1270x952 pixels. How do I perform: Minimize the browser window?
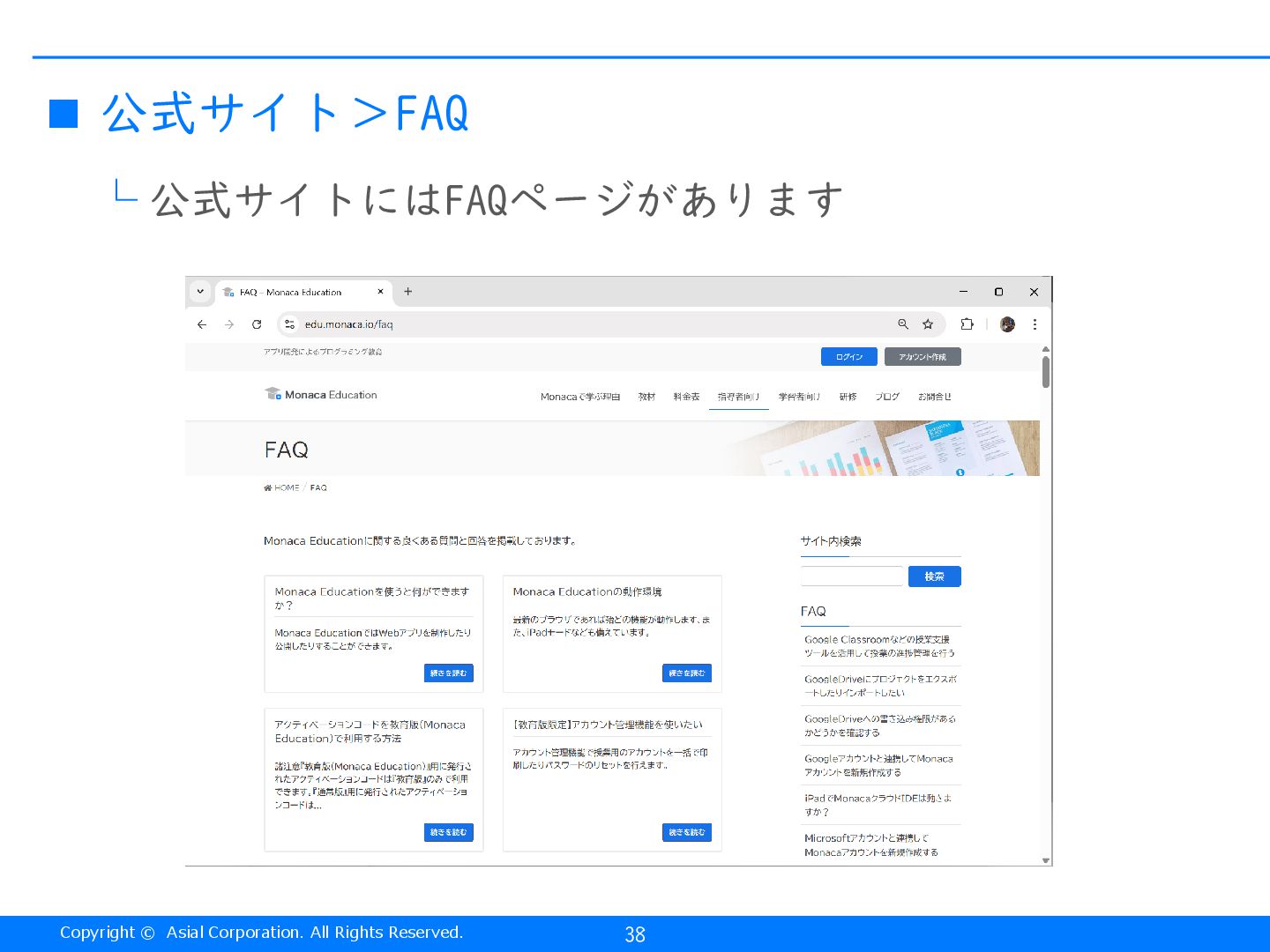[963, 292]
